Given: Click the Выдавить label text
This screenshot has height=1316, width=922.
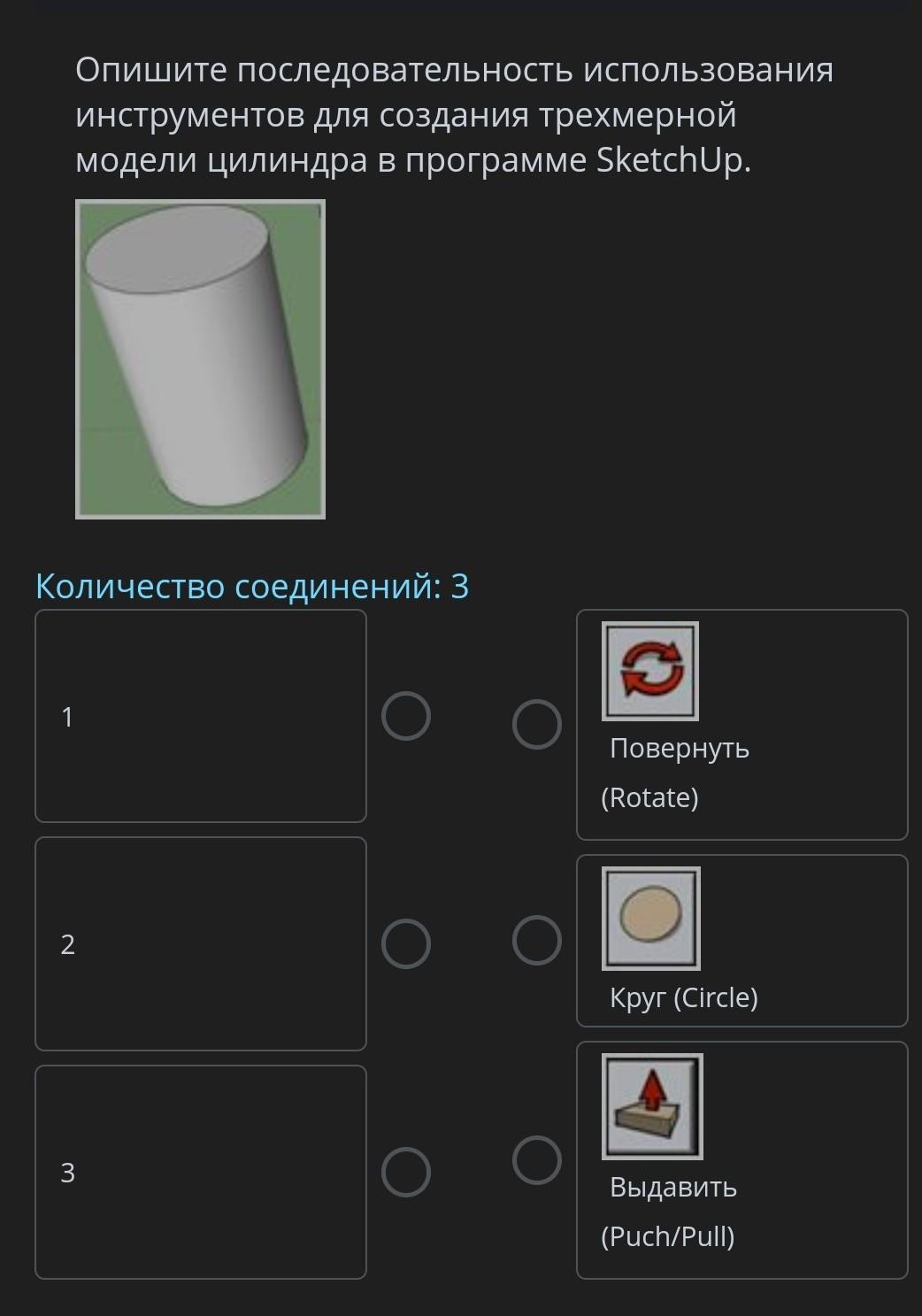Looking at the screenshot, I should (x=673, y=1187).
